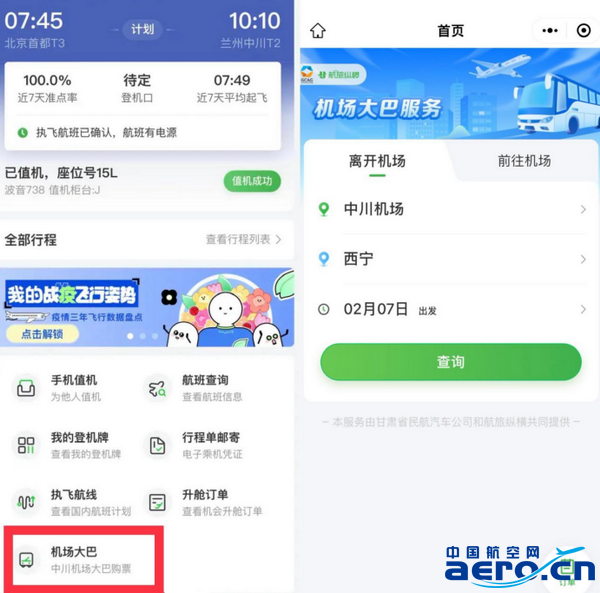
Task: Open 航班查询 flight search icon
Action: point(157,388)
